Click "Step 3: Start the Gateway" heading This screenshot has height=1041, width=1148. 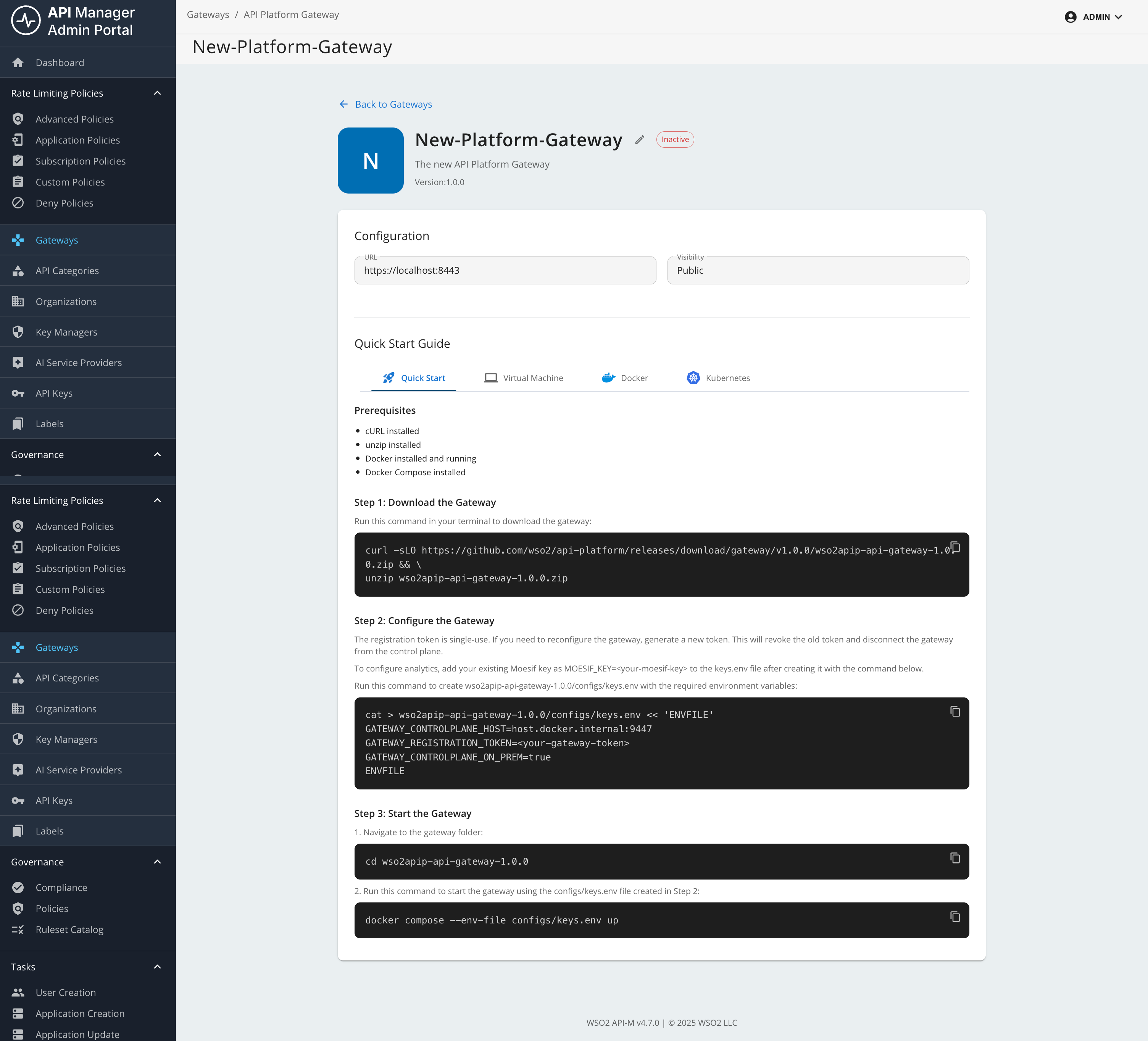tap(413, 813)
